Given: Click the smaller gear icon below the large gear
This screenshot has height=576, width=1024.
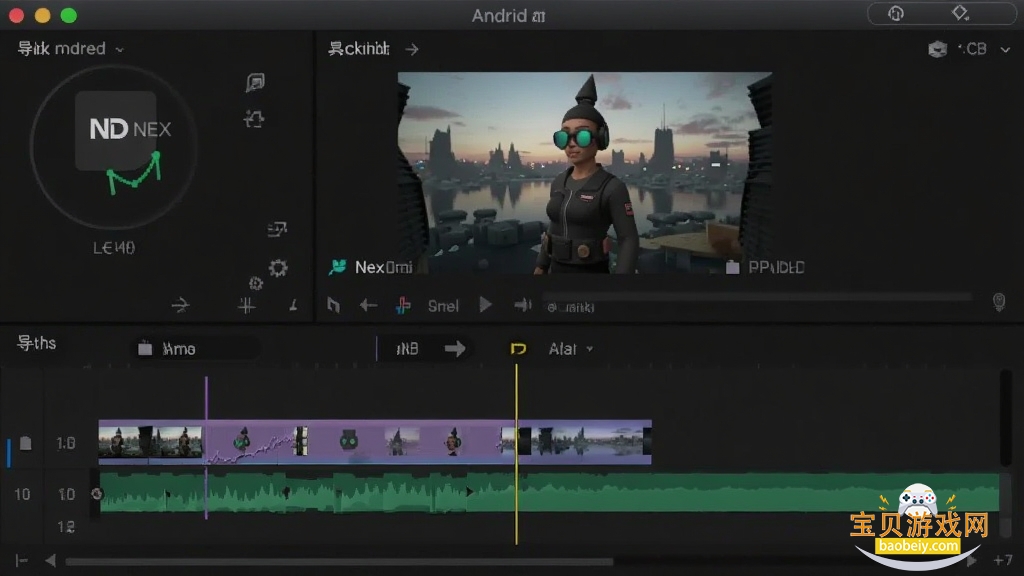Looking at the screenshot, I should coord(255,283).
